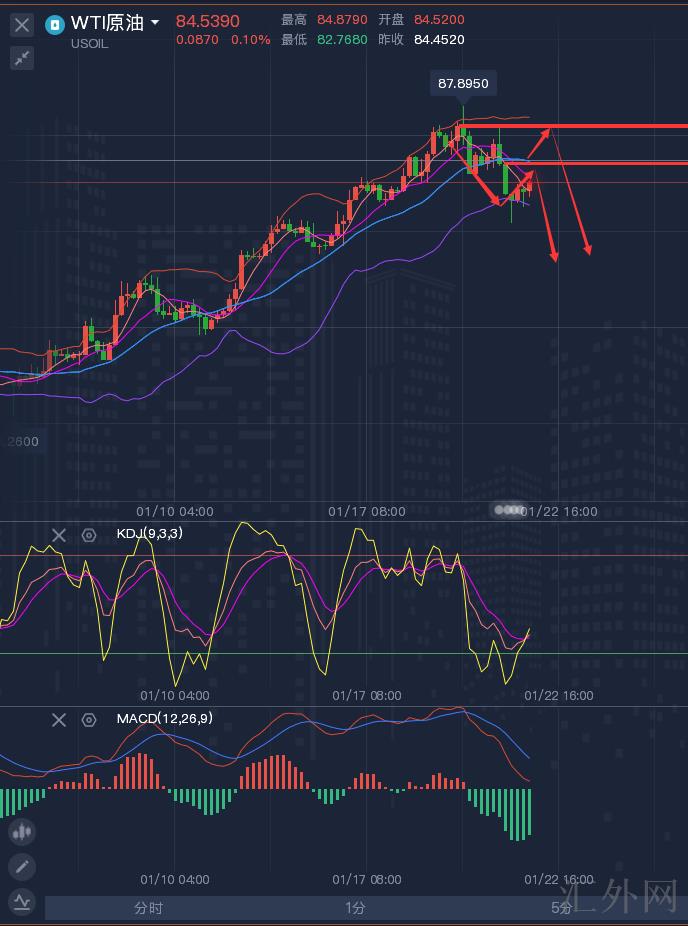Click the MACD(12,26,9) indicator label
The width and height of the screenshot is (688, 926).
click(164, 719)
